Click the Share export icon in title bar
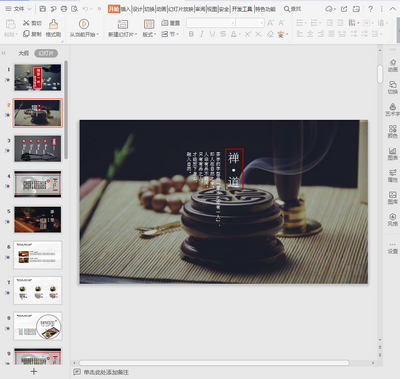400x379 pixels. [x=344, y=9]
